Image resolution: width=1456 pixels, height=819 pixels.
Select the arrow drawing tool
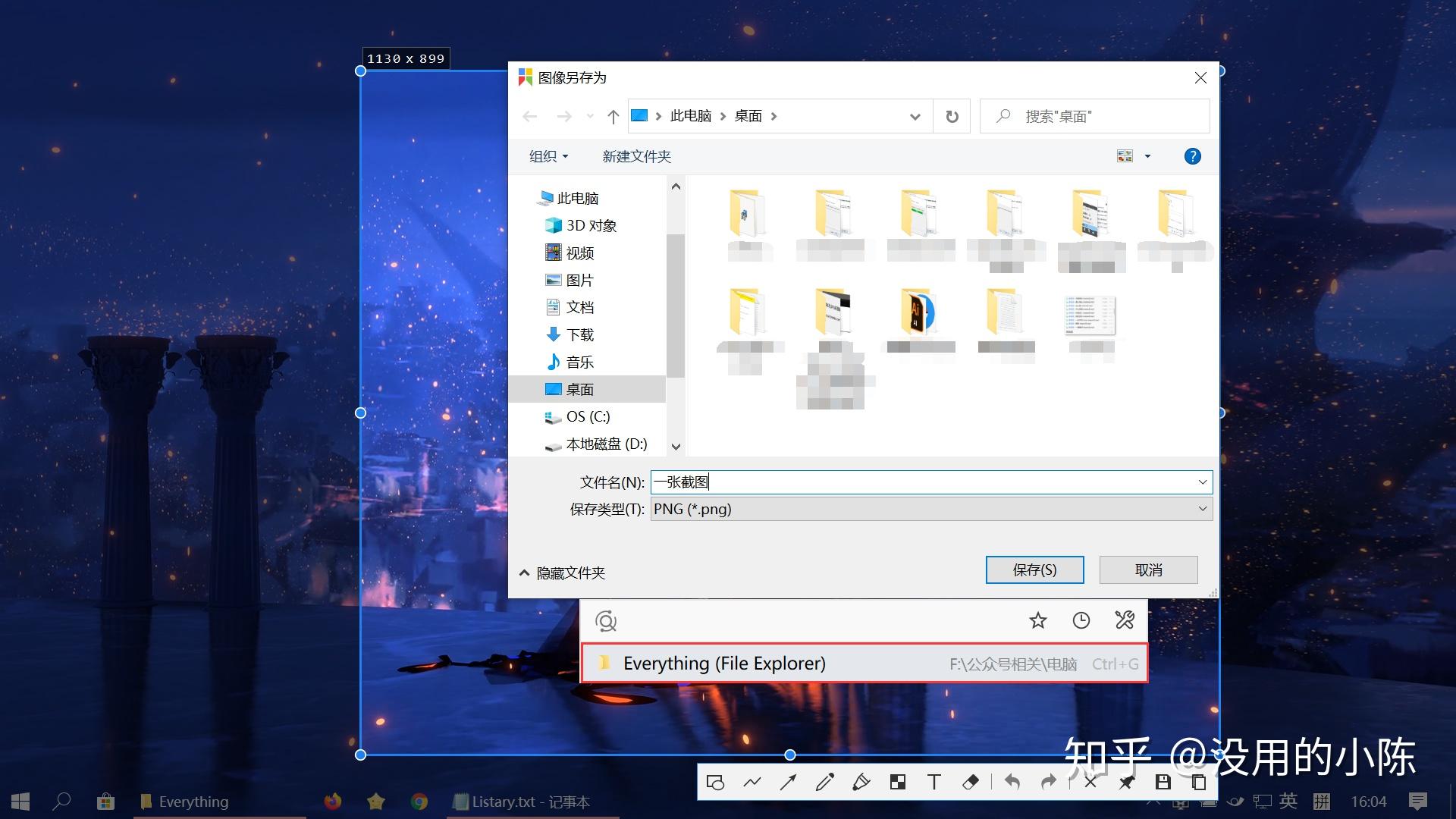click(788, 782)
